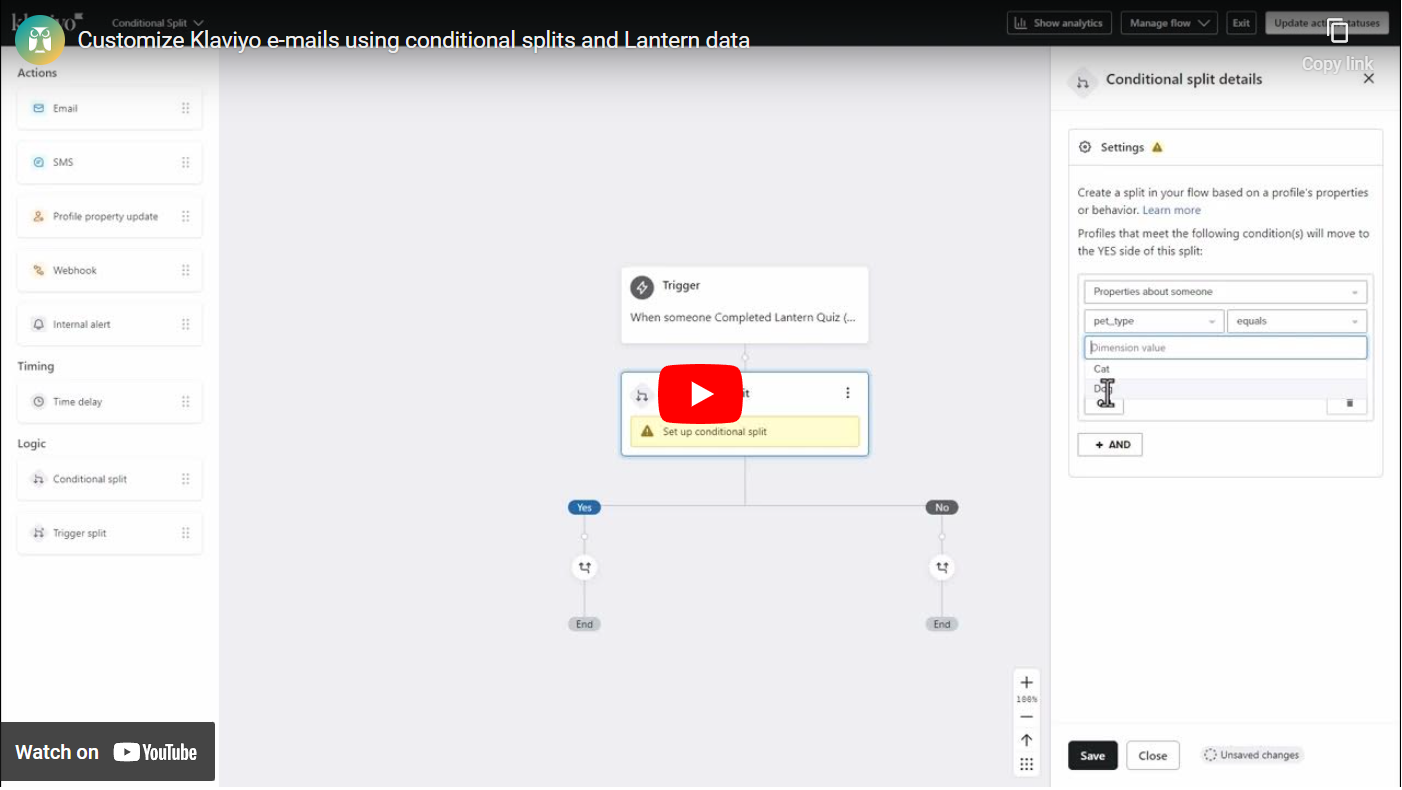
Task: Click the add-step icon under Yes branch
Action: click(x=585, y=567)
